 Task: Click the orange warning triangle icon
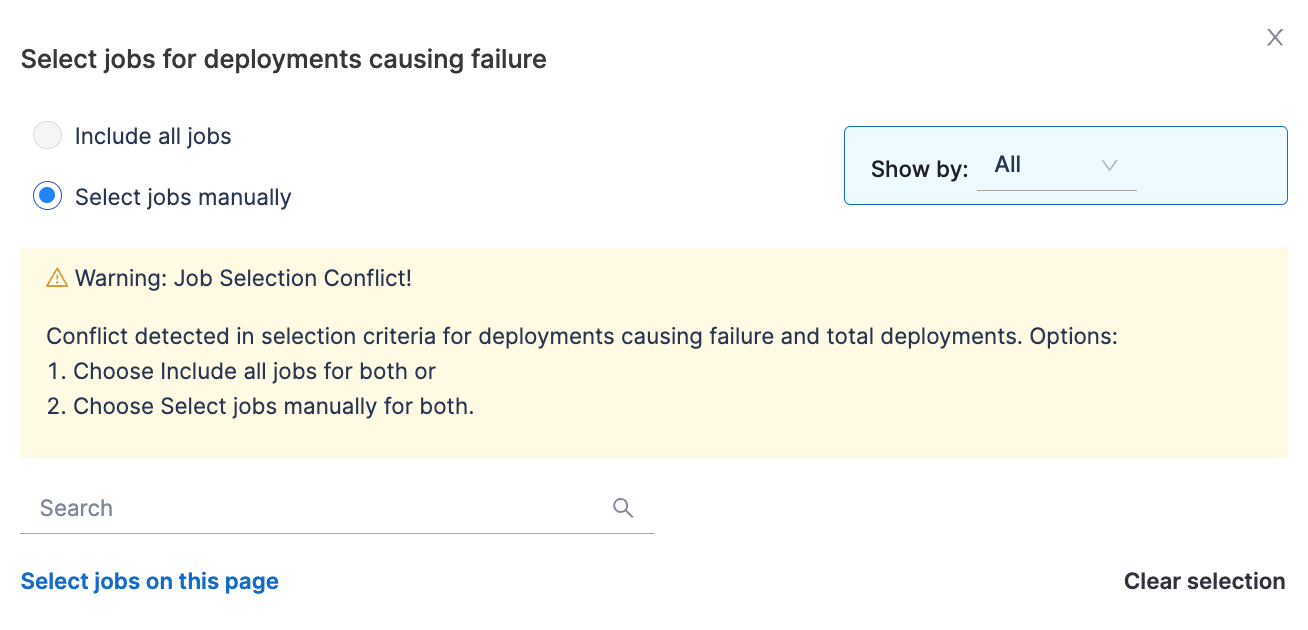click(x=57, y=278)
